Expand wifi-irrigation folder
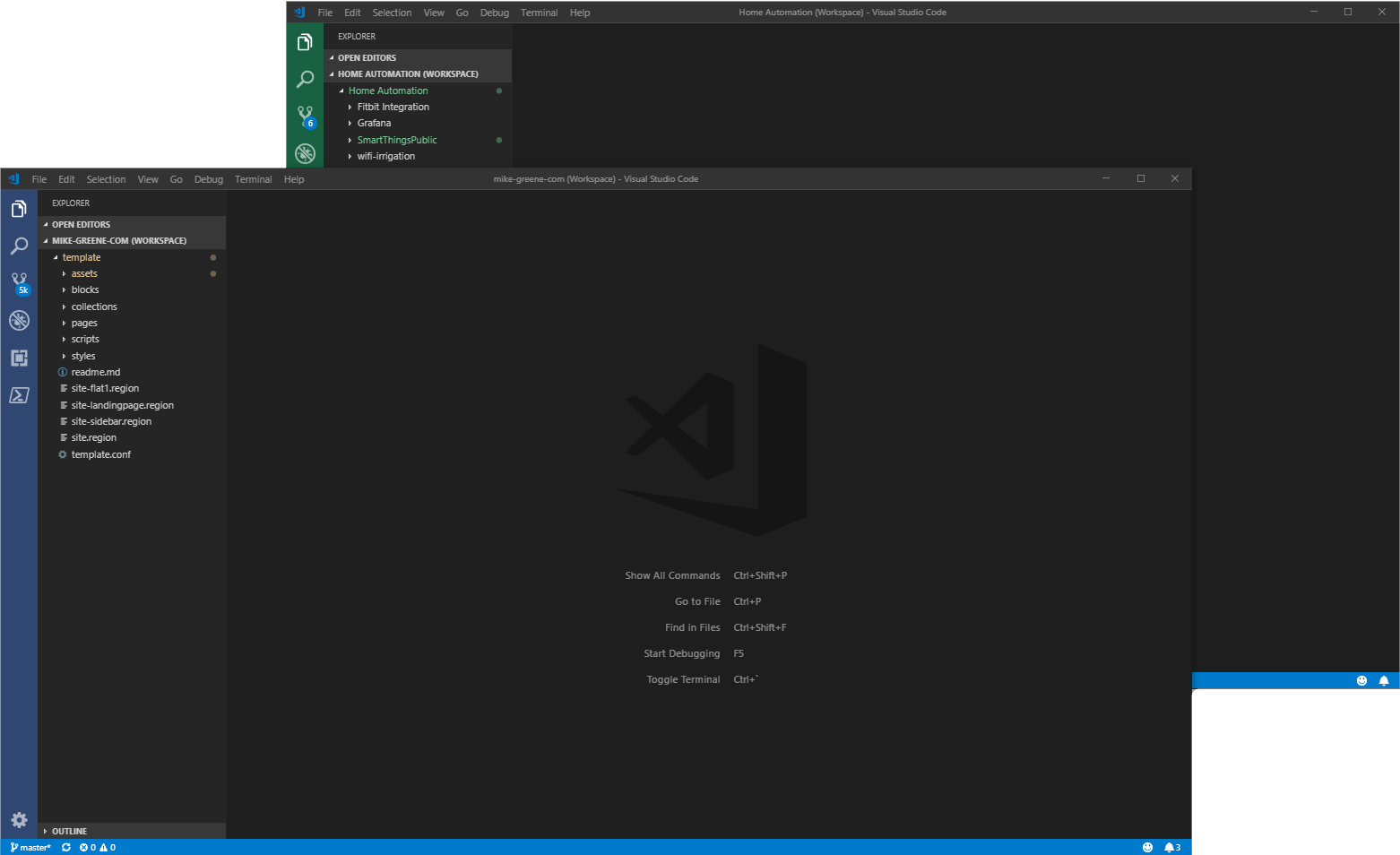The width and height of the screenshot is (1400, 855). [418, 156]
